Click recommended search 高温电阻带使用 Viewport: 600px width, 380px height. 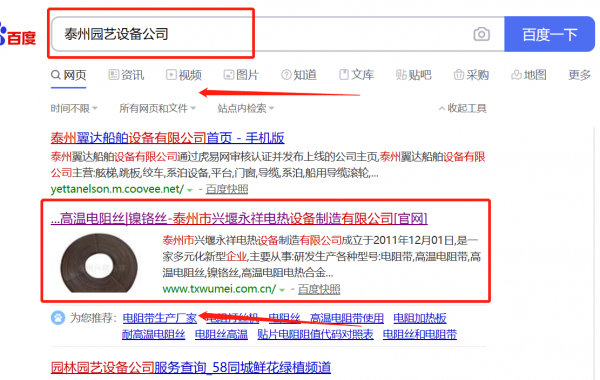[347, 318]
